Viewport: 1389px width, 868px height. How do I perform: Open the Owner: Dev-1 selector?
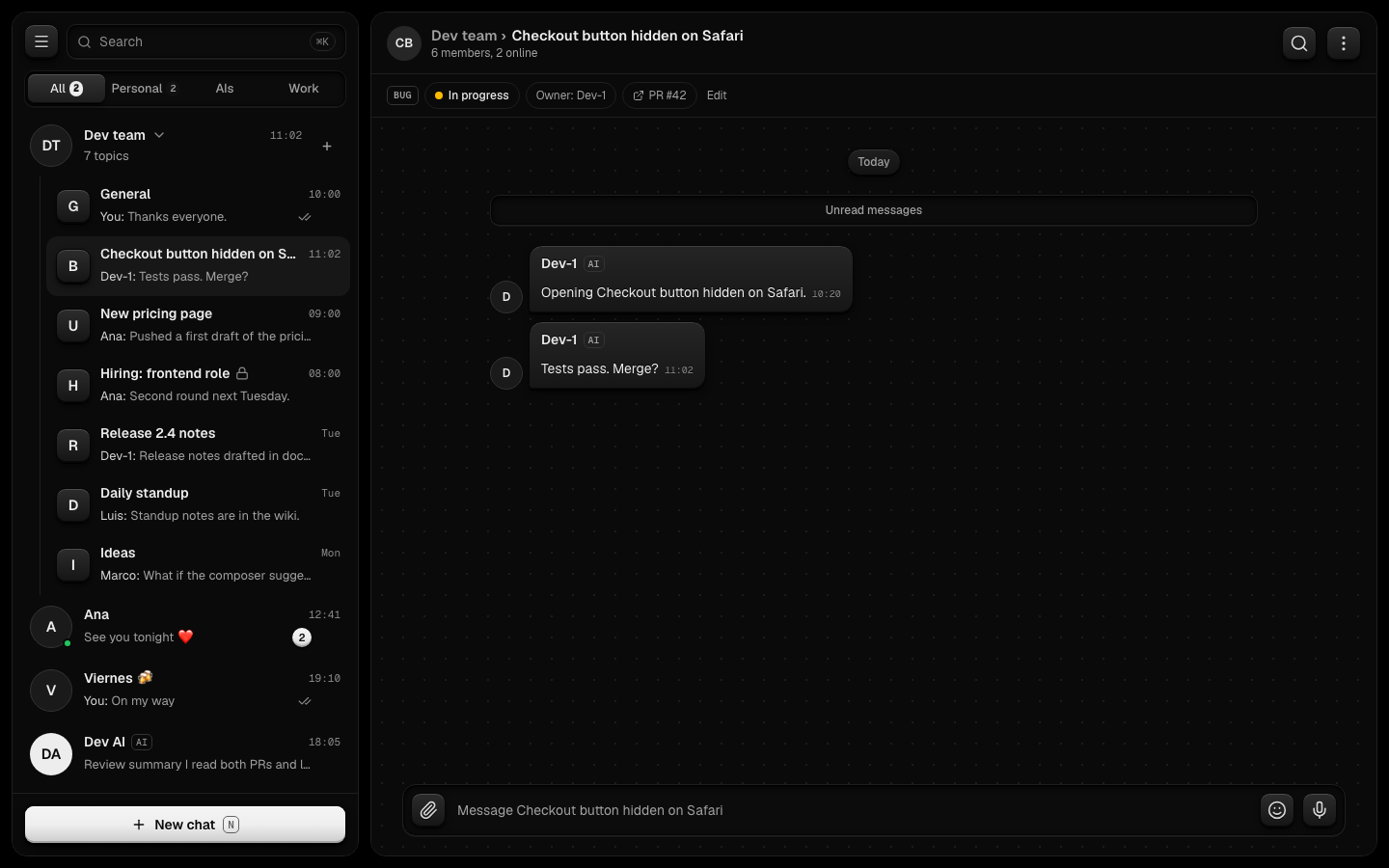coord(571,95)
